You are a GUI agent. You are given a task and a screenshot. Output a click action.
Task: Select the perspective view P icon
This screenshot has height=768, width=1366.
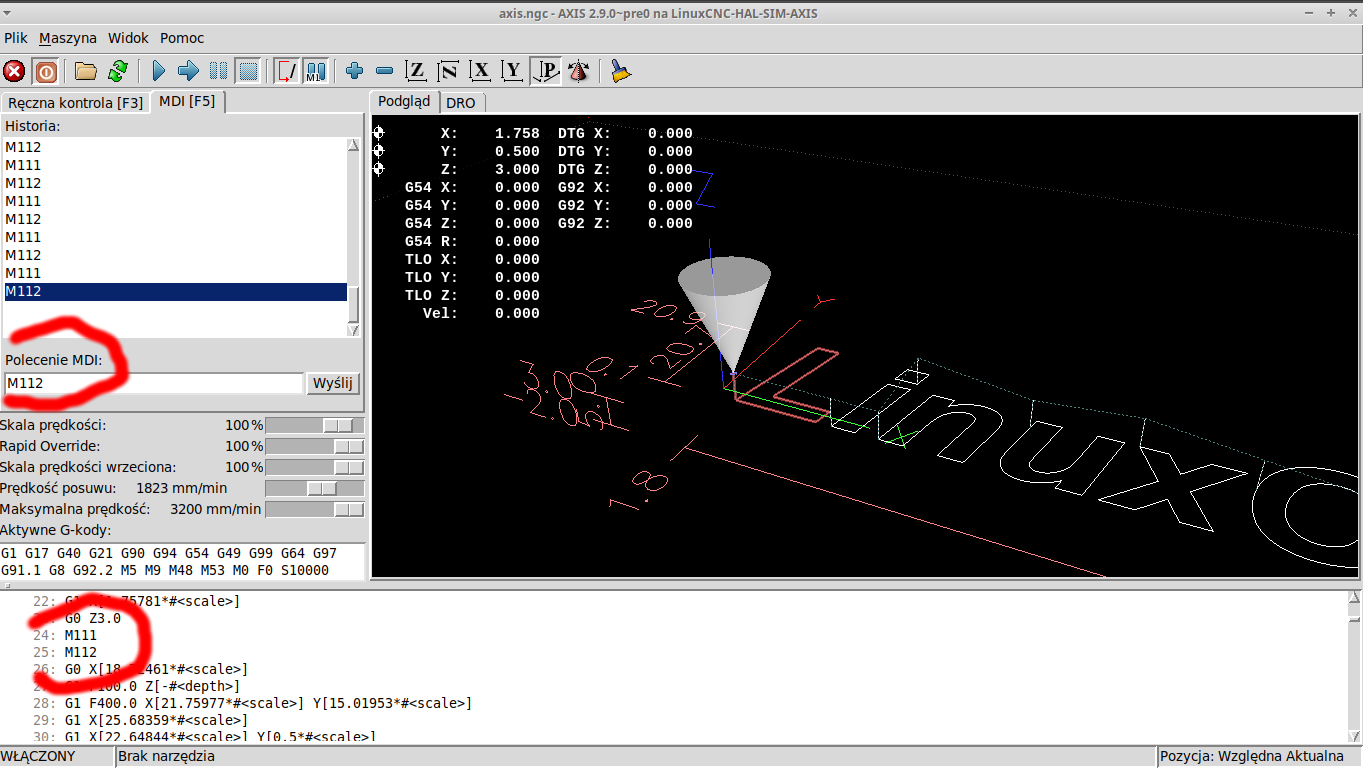[545, 71]
